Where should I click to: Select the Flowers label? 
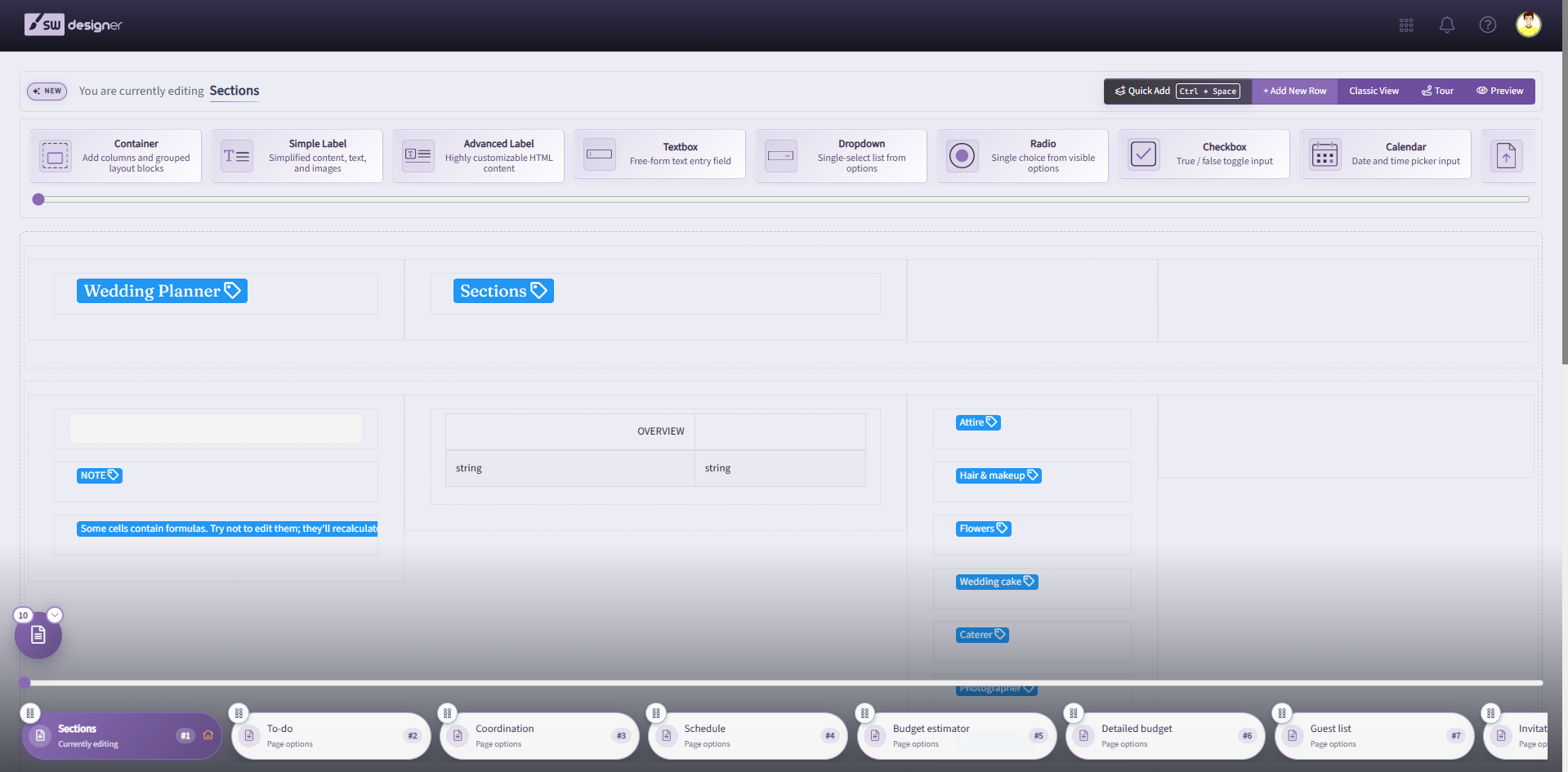coord(984,529)
